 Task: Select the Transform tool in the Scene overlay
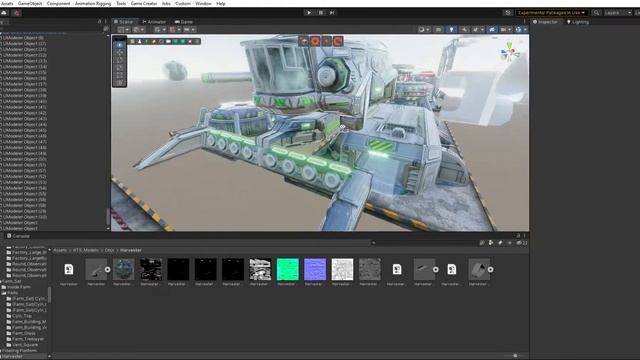click(x=120, y=82)
